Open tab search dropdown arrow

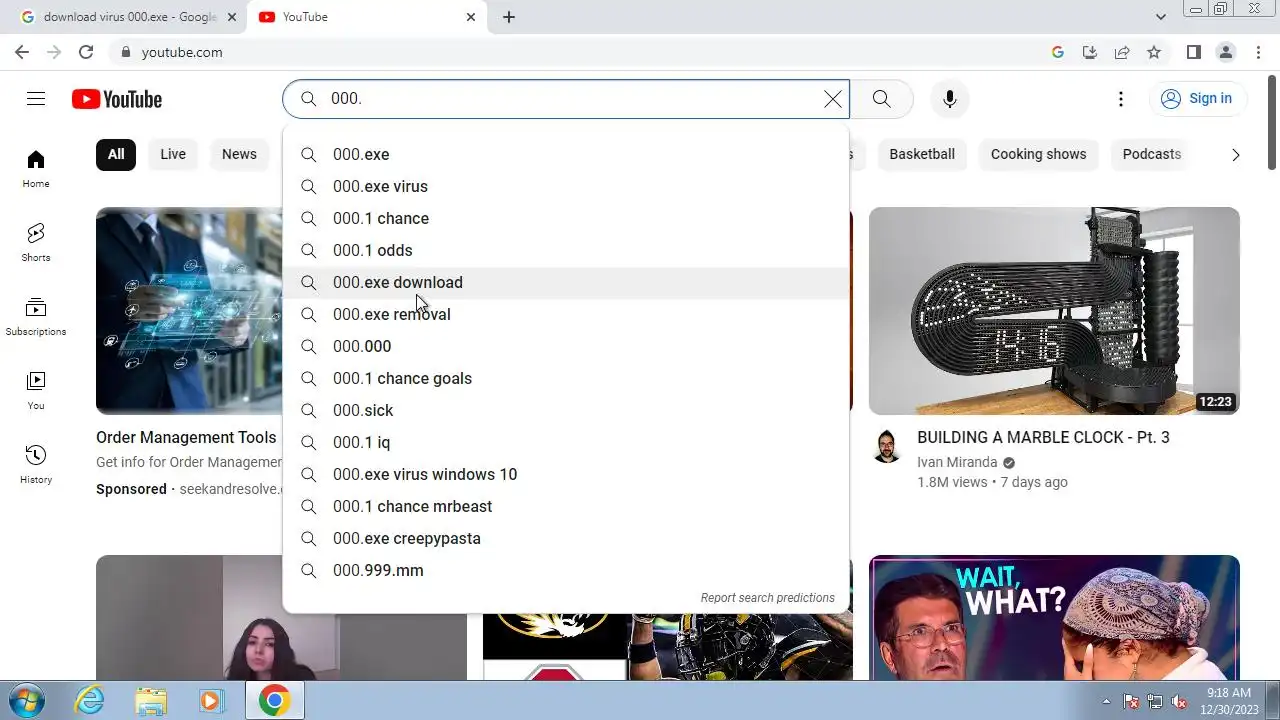tap(1161, 17)
